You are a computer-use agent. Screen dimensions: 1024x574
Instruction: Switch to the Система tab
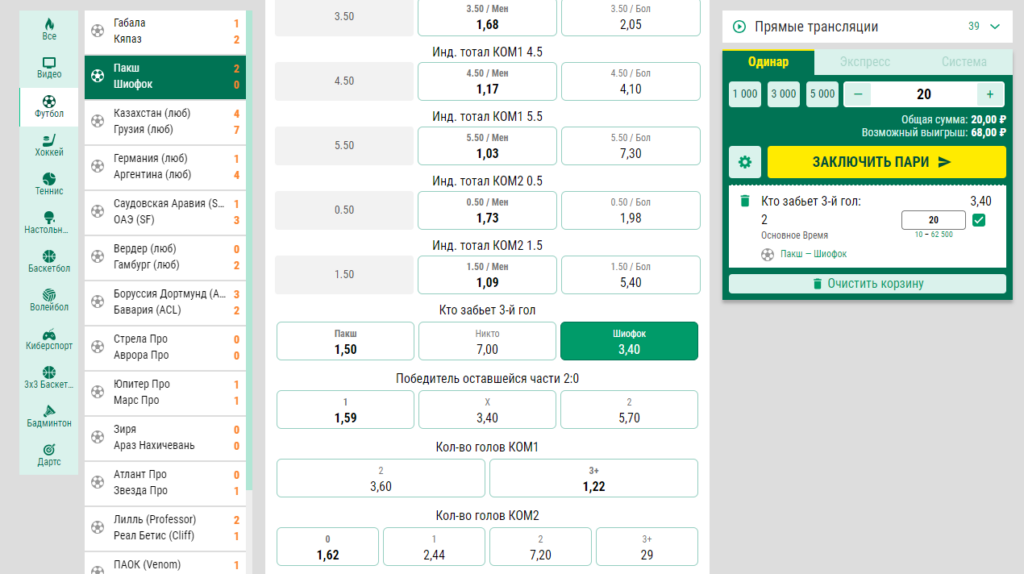tap(964, 62)
